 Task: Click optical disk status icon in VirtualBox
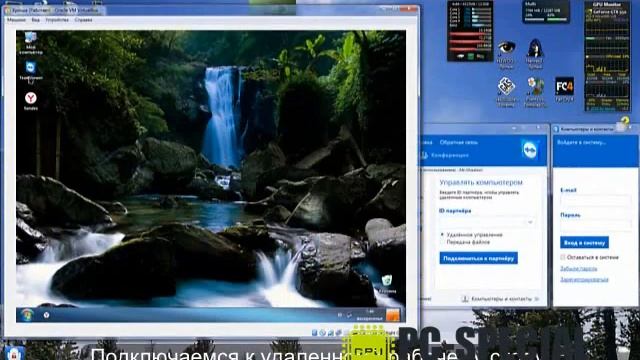(322, 333)
